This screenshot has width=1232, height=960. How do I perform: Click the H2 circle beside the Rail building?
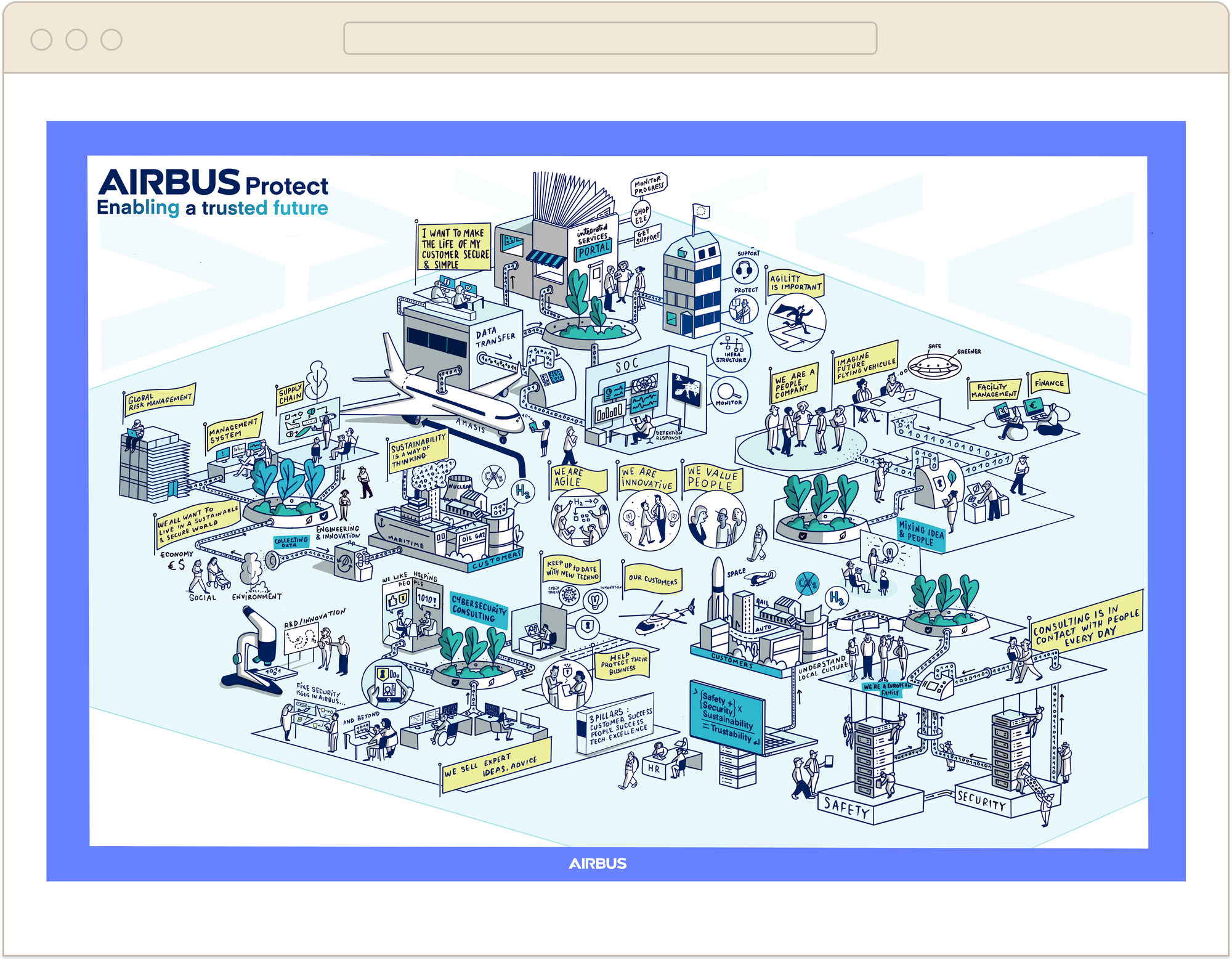tap(837, 598)
